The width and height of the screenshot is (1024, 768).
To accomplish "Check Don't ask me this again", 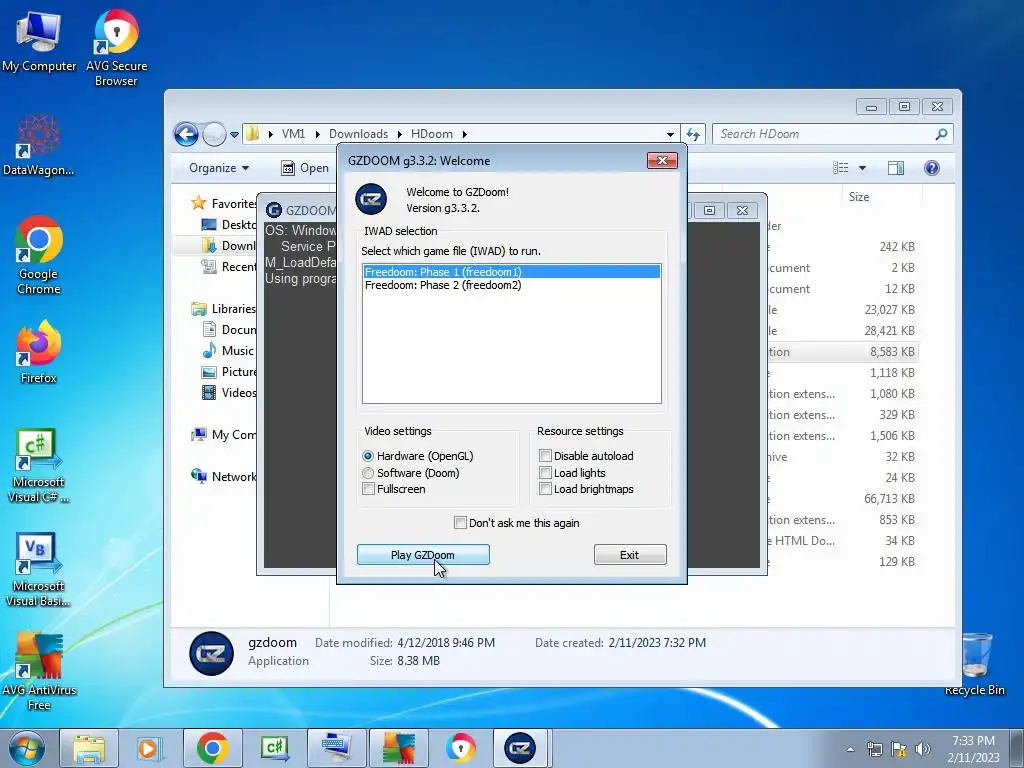I will [x=460, y=522].
